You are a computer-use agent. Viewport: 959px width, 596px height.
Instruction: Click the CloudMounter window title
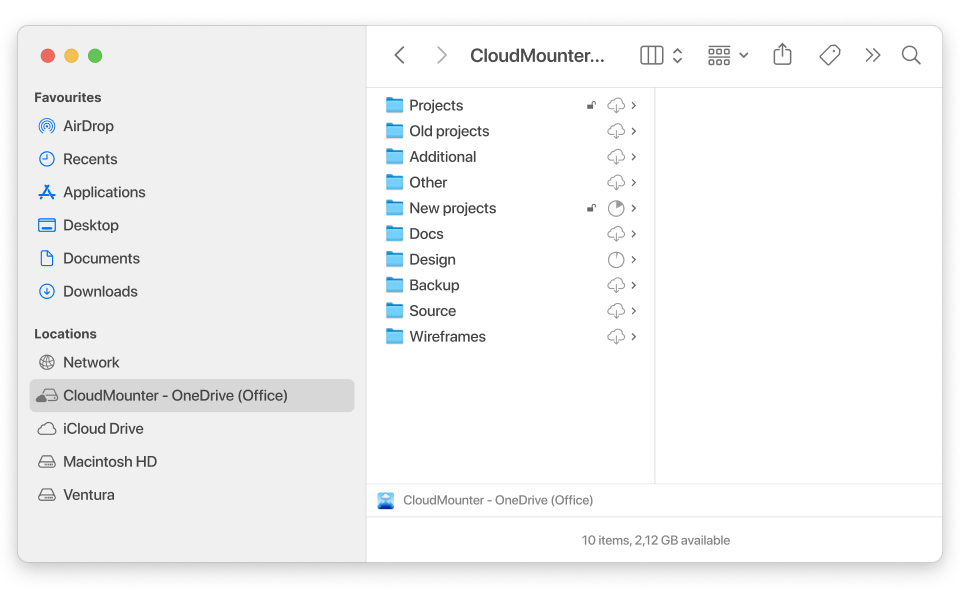coord(537,56)
